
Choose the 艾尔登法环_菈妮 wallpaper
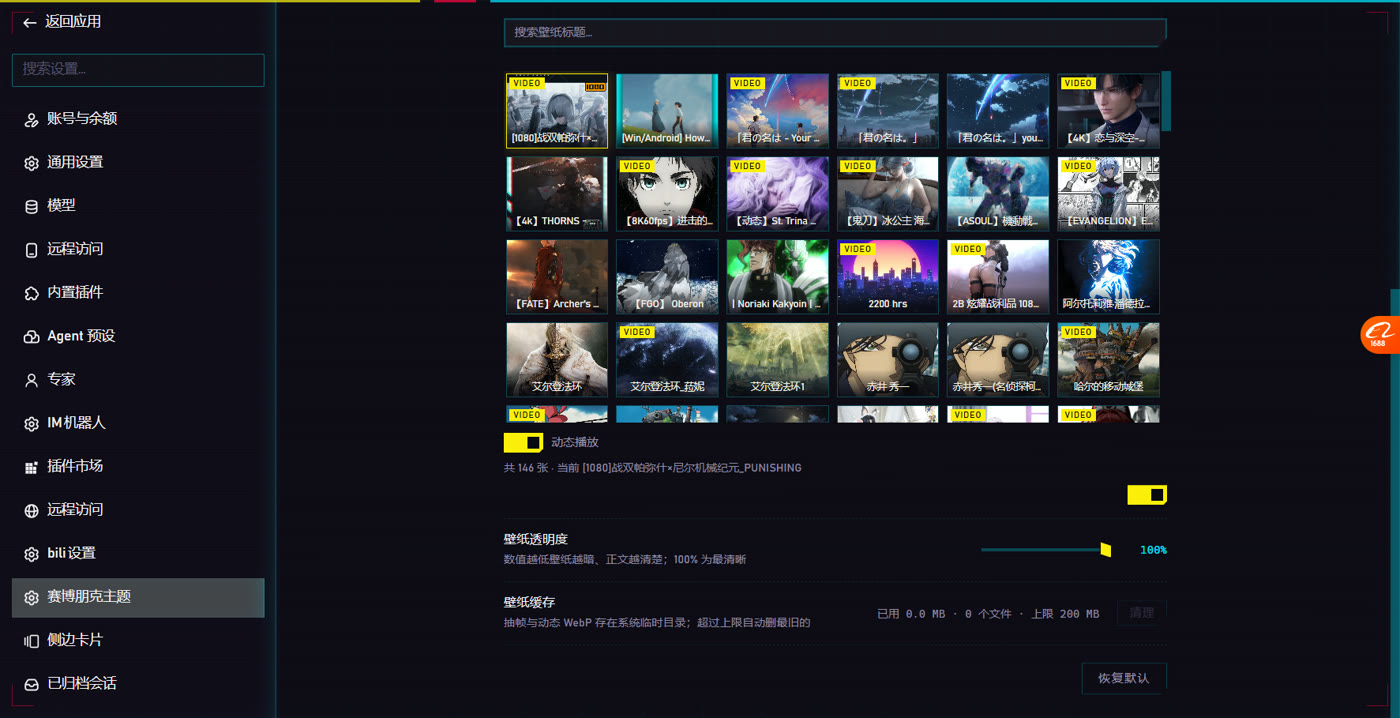point(667,360)
